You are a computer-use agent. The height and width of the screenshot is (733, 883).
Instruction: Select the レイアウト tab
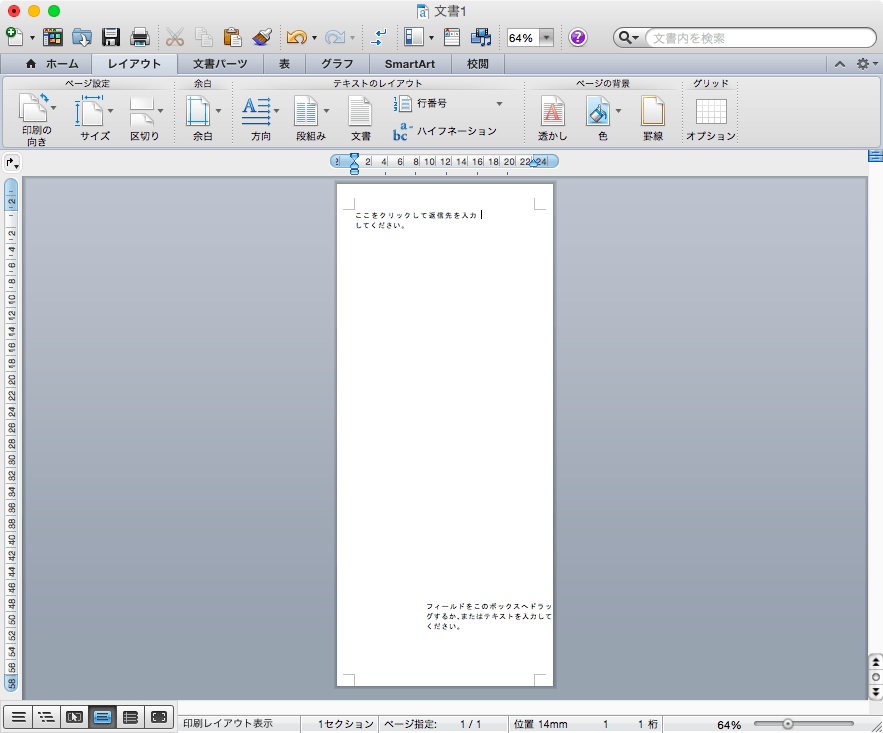coord(135,64)
